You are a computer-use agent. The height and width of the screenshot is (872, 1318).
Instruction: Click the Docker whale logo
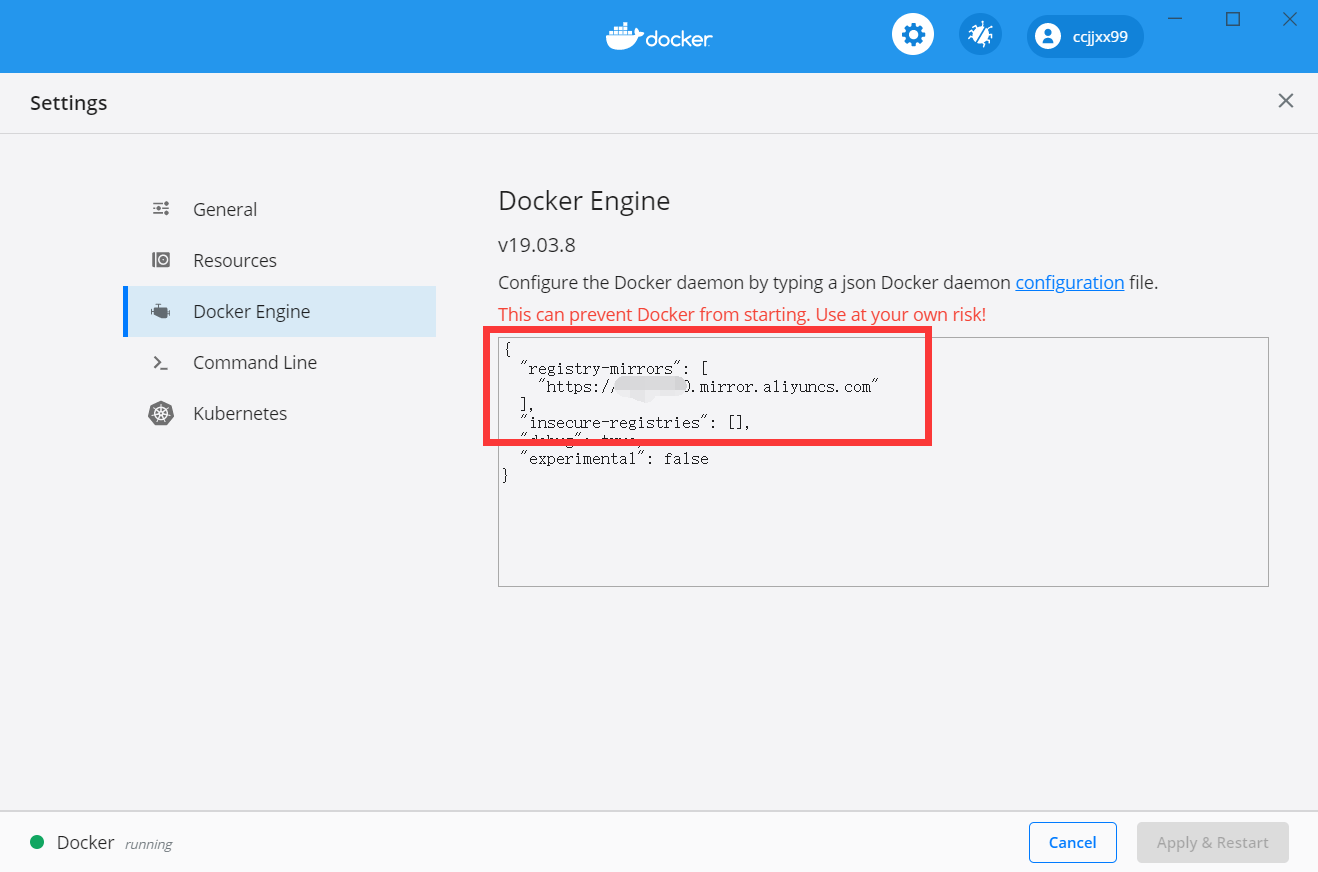point(658,36)
